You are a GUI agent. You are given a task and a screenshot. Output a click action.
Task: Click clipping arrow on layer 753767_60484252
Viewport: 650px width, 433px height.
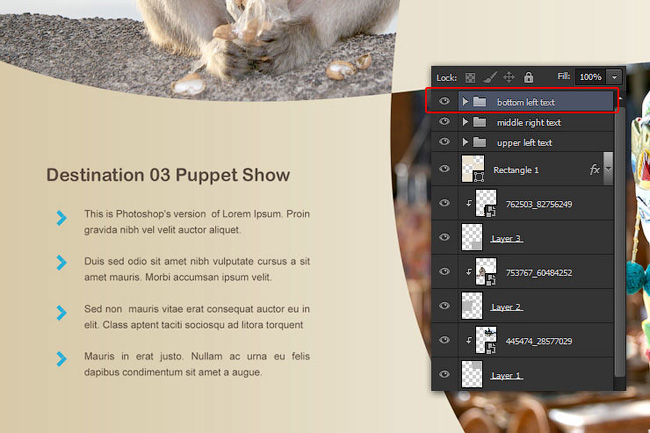[468, 272]
